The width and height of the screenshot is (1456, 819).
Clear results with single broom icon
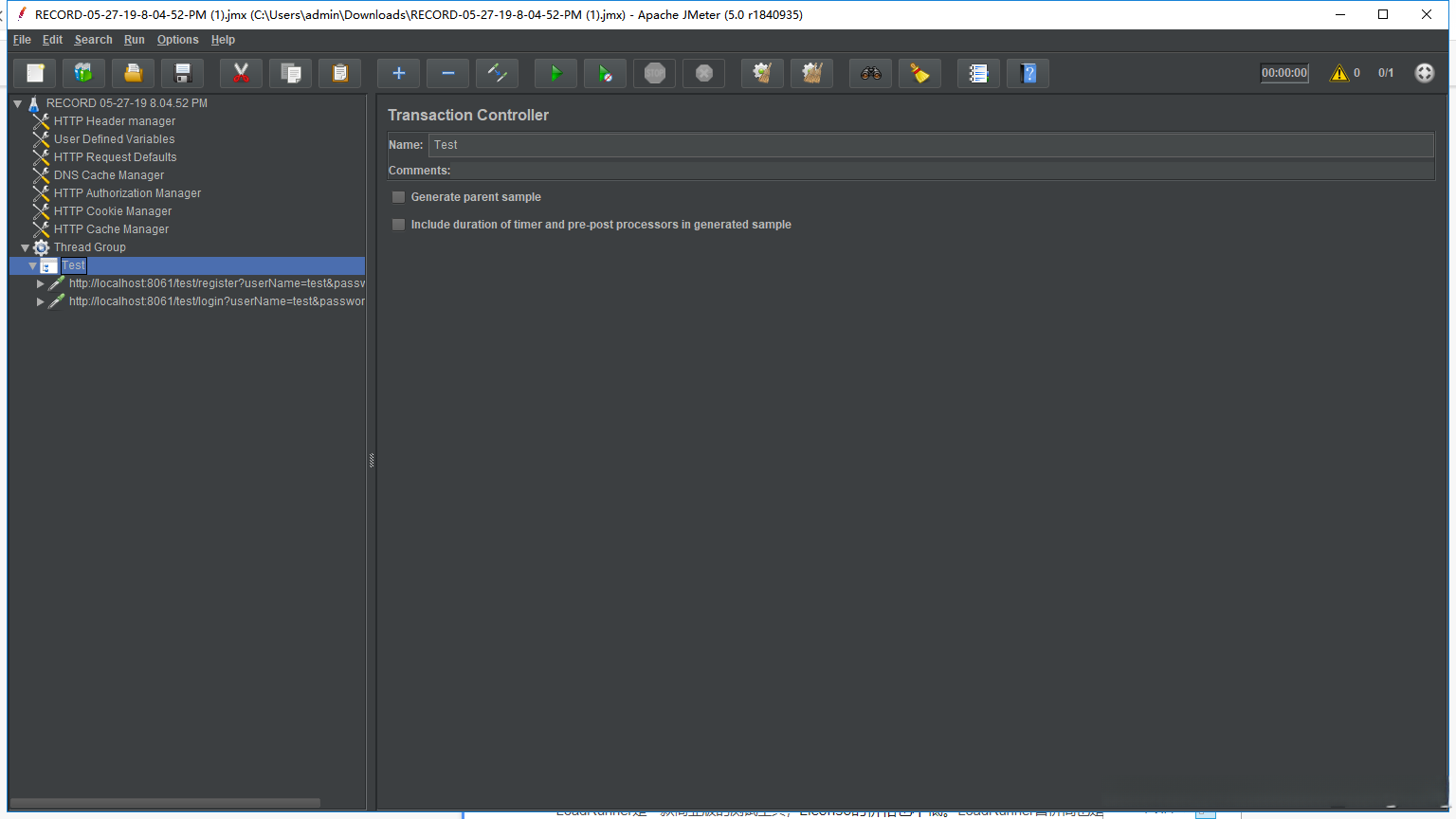pyautogui.click(x=763, y=73)
